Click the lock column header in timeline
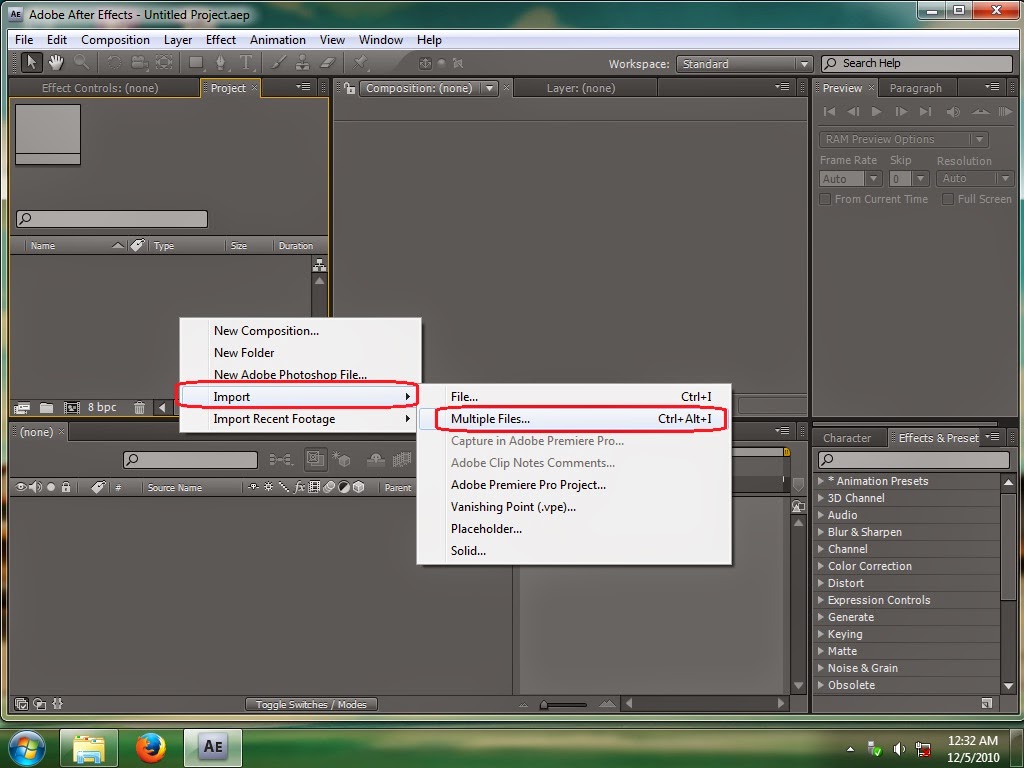This screenshot has height=768, width=1024. [65, 487]
